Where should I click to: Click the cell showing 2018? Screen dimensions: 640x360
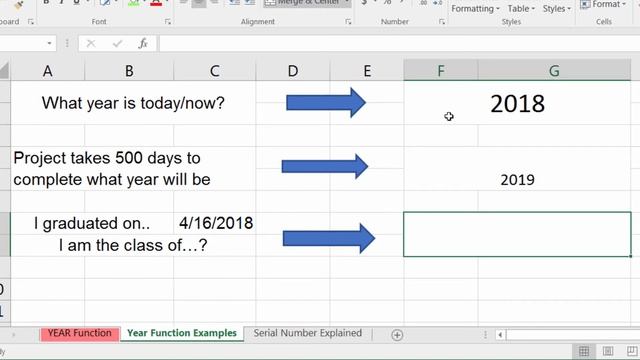tap(517, 103)
